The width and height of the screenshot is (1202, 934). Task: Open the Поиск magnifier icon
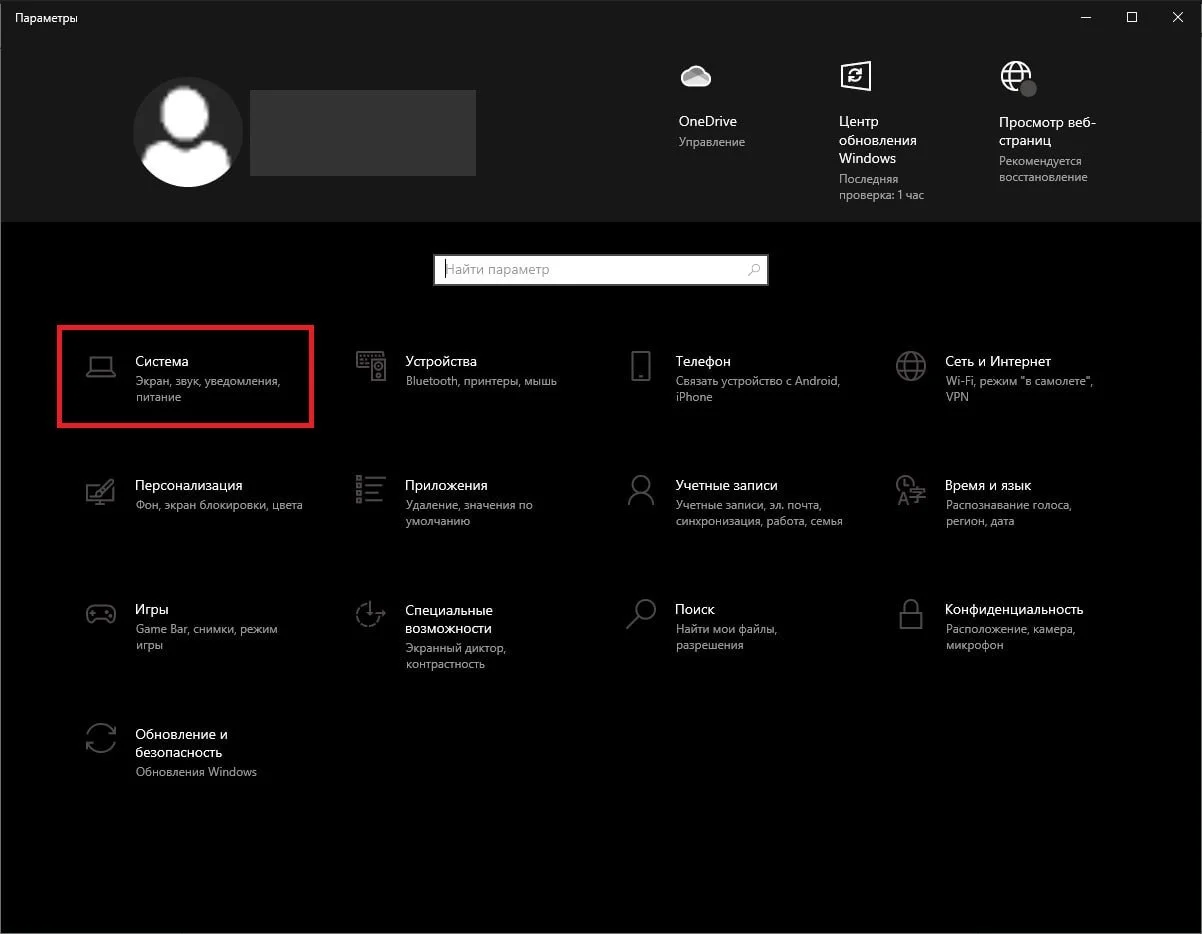pos(641,614)
